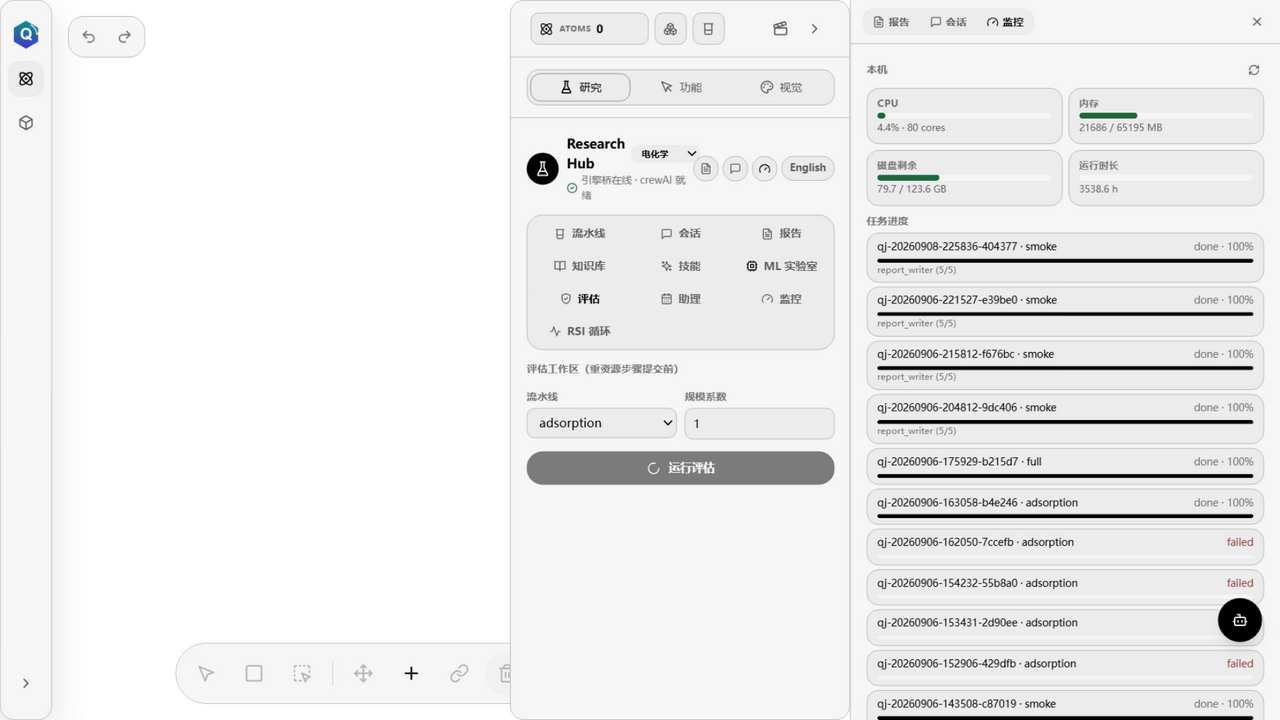Switch to the 研究 tab

581,87
